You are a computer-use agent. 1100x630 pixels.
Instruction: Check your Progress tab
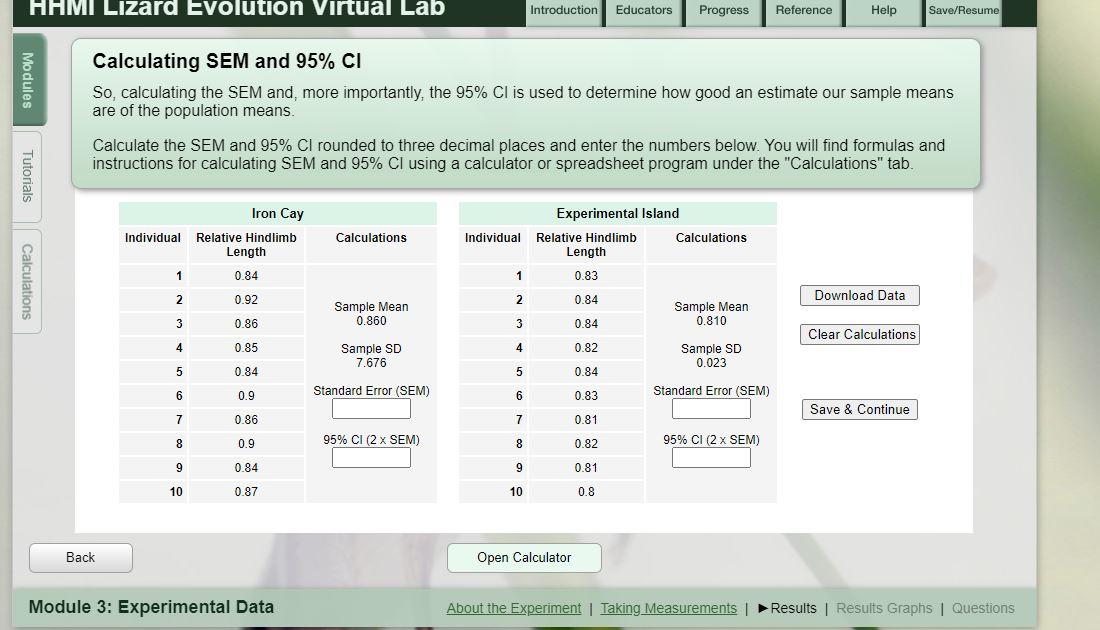722,11
